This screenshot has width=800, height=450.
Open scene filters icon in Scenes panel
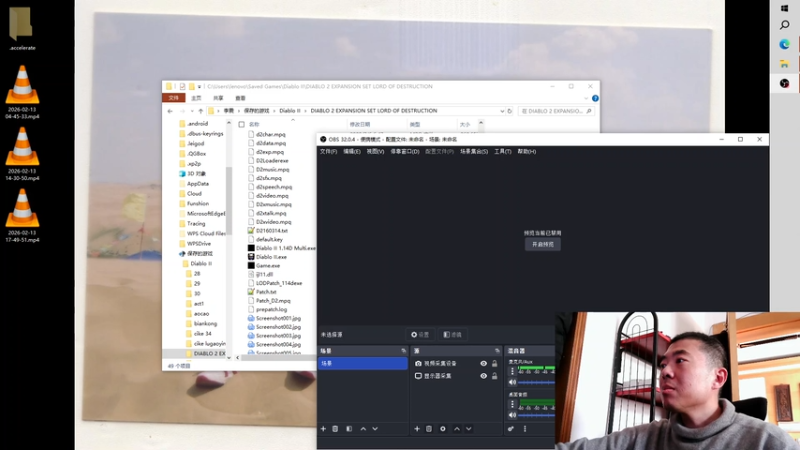tap(349, 429)
